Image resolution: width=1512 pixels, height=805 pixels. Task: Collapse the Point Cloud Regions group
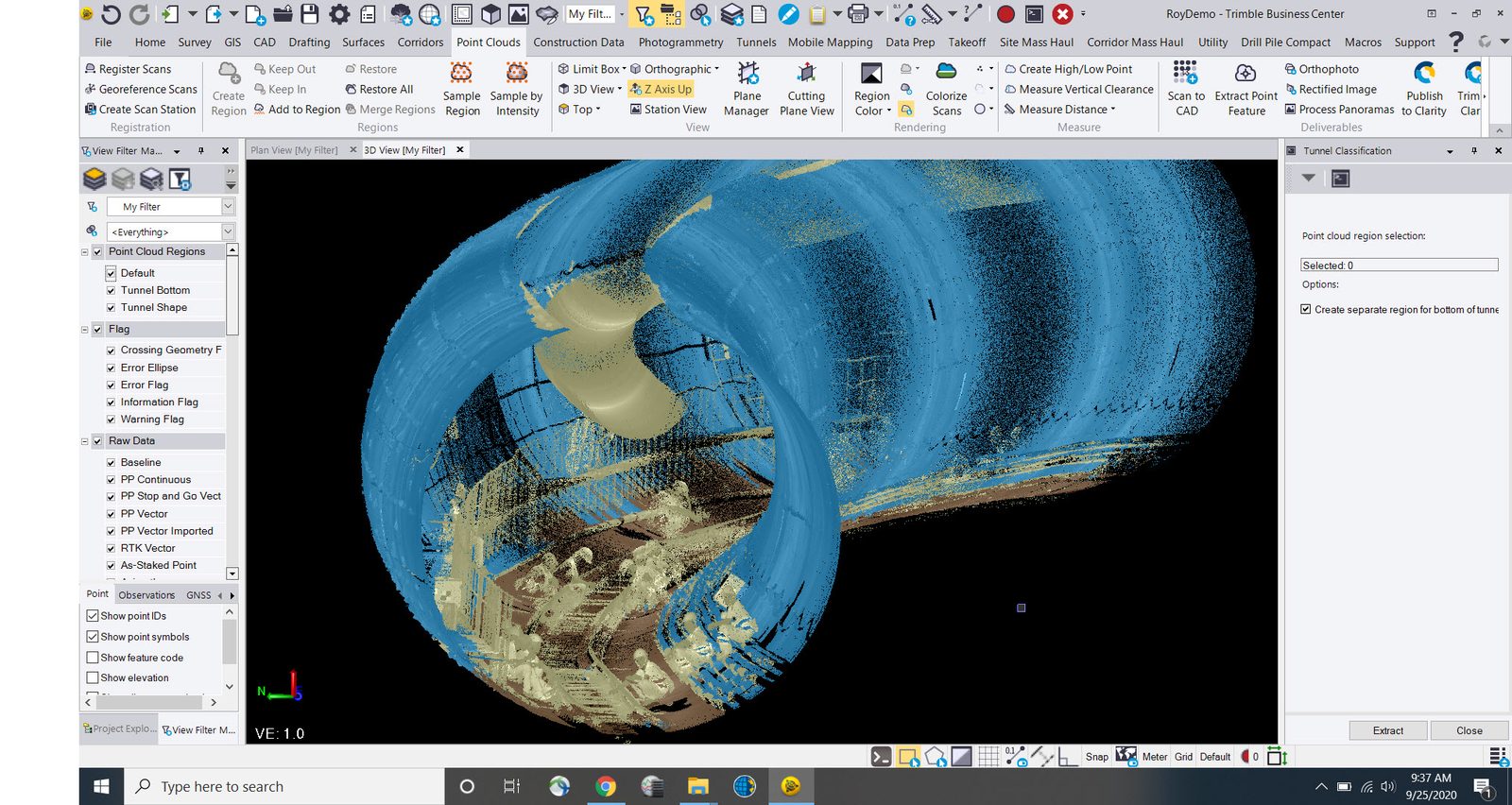pos(84,252)
